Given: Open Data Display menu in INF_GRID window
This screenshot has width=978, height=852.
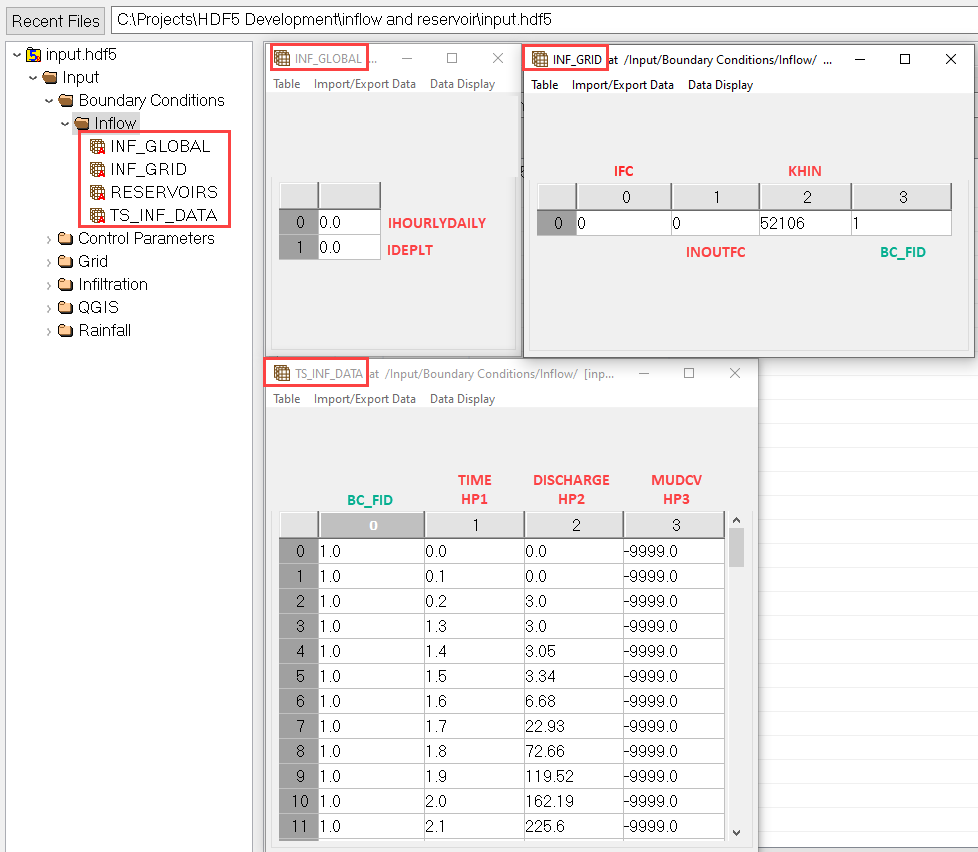Looking at the screenshot, I should (720, 85).
